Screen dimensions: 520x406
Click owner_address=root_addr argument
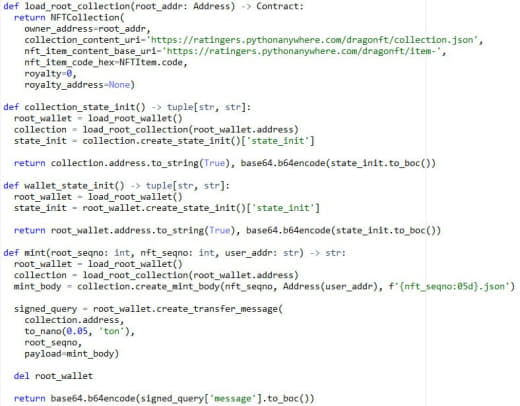coord(87,29)
